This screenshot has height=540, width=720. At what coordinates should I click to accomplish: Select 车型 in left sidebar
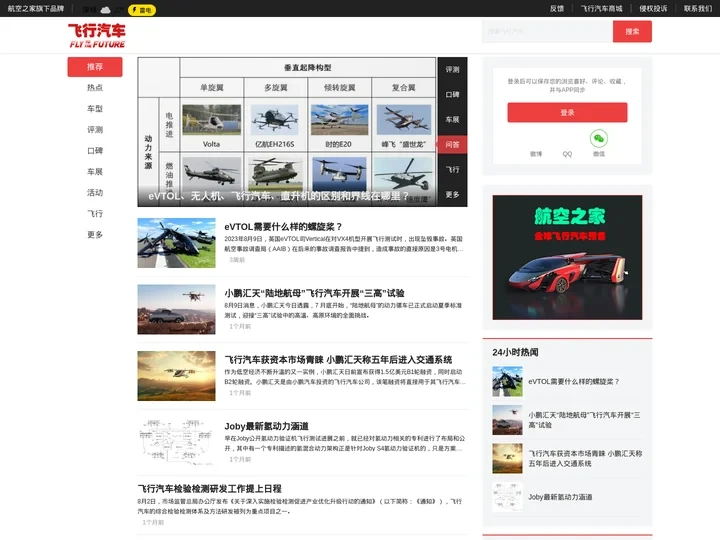coord(95,109)
